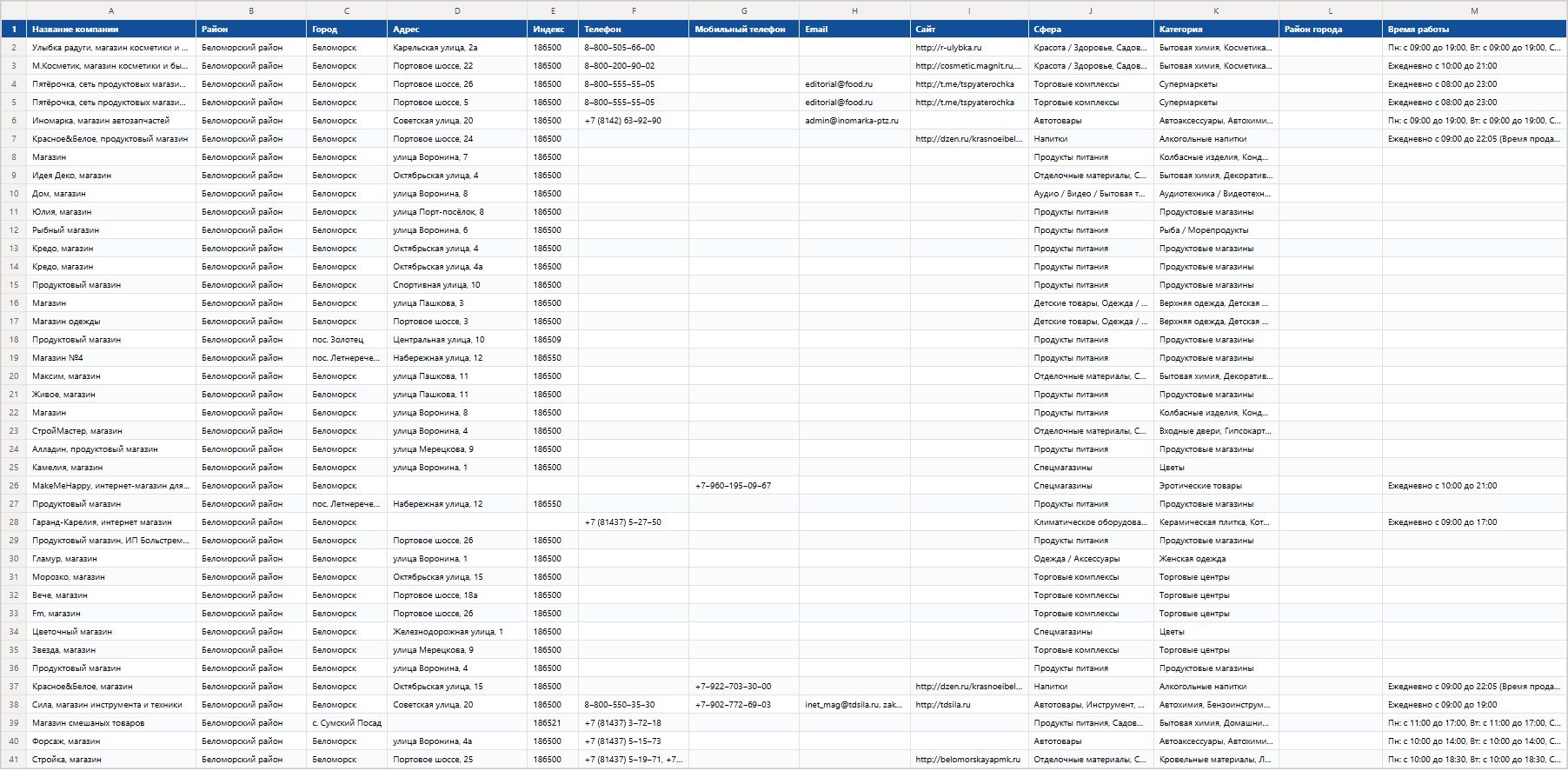Select row 1 header number

(13, 29)
